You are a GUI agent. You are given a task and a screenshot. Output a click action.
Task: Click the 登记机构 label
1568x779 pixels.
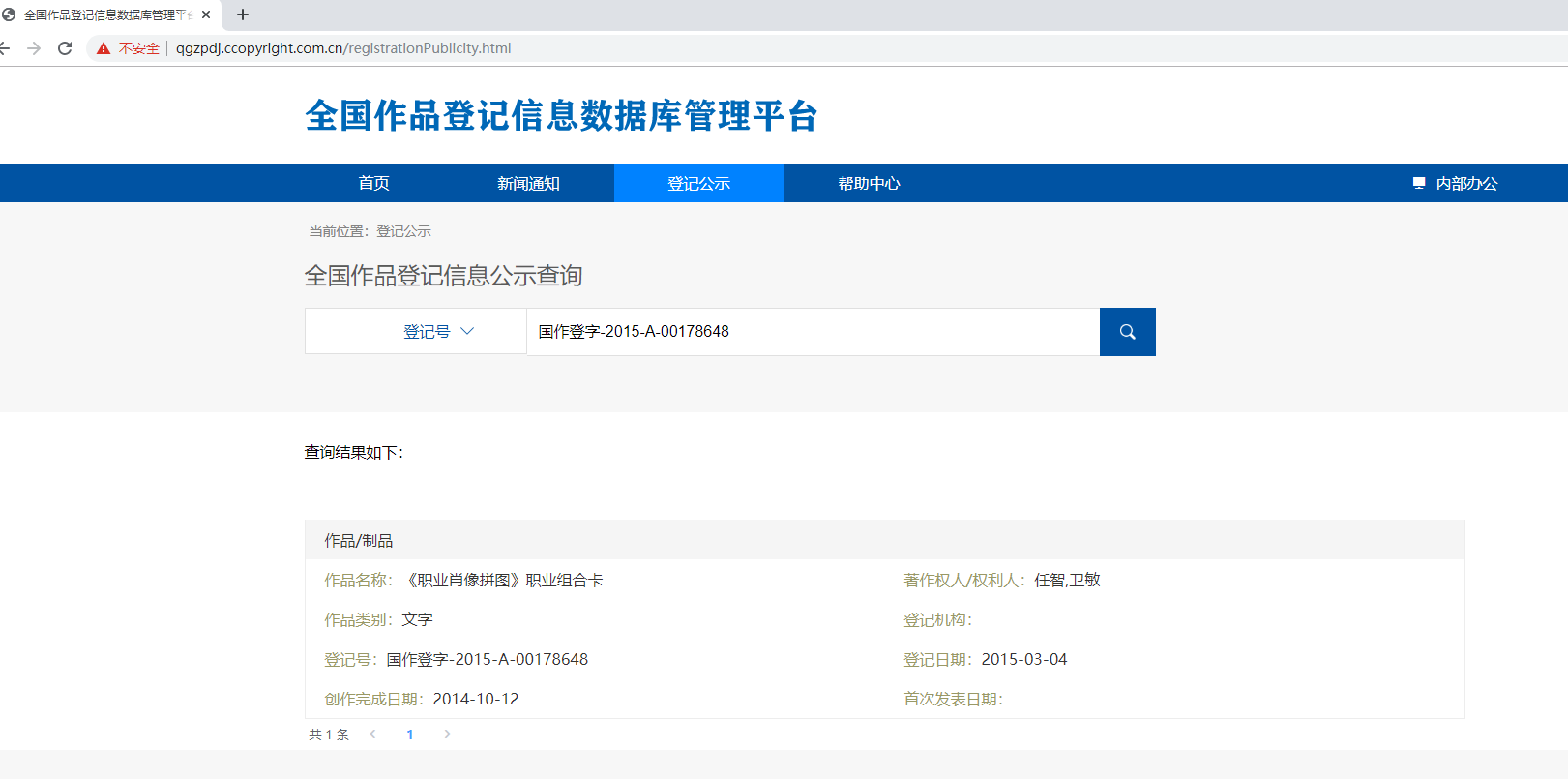coord(937,620)
